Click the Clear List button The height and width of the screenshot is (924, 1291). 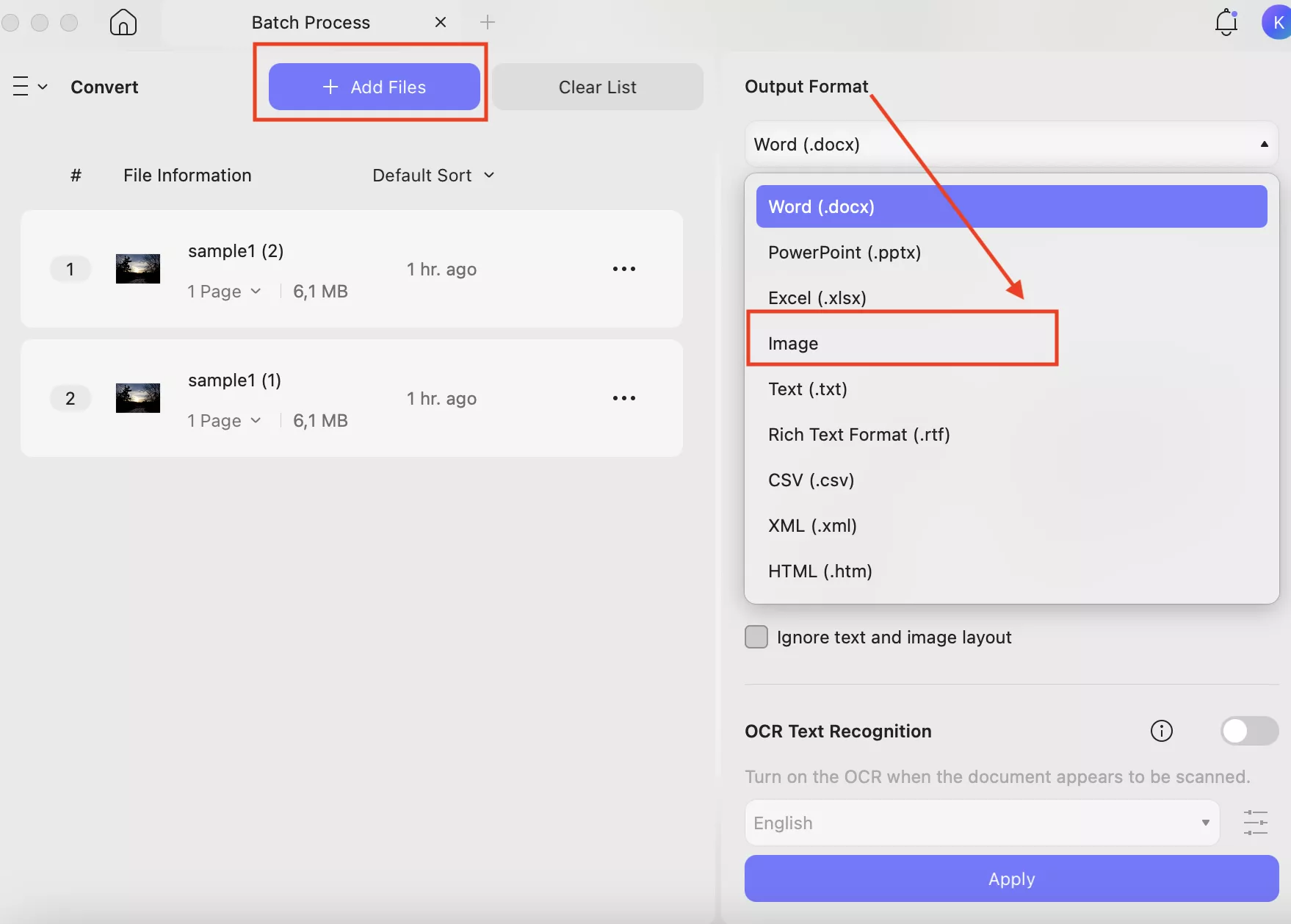(x=597, y=87)
